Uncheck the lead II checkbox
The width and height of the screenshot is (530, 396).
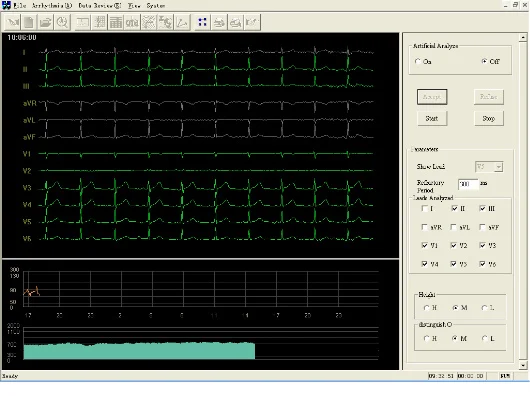pos(454,208)
